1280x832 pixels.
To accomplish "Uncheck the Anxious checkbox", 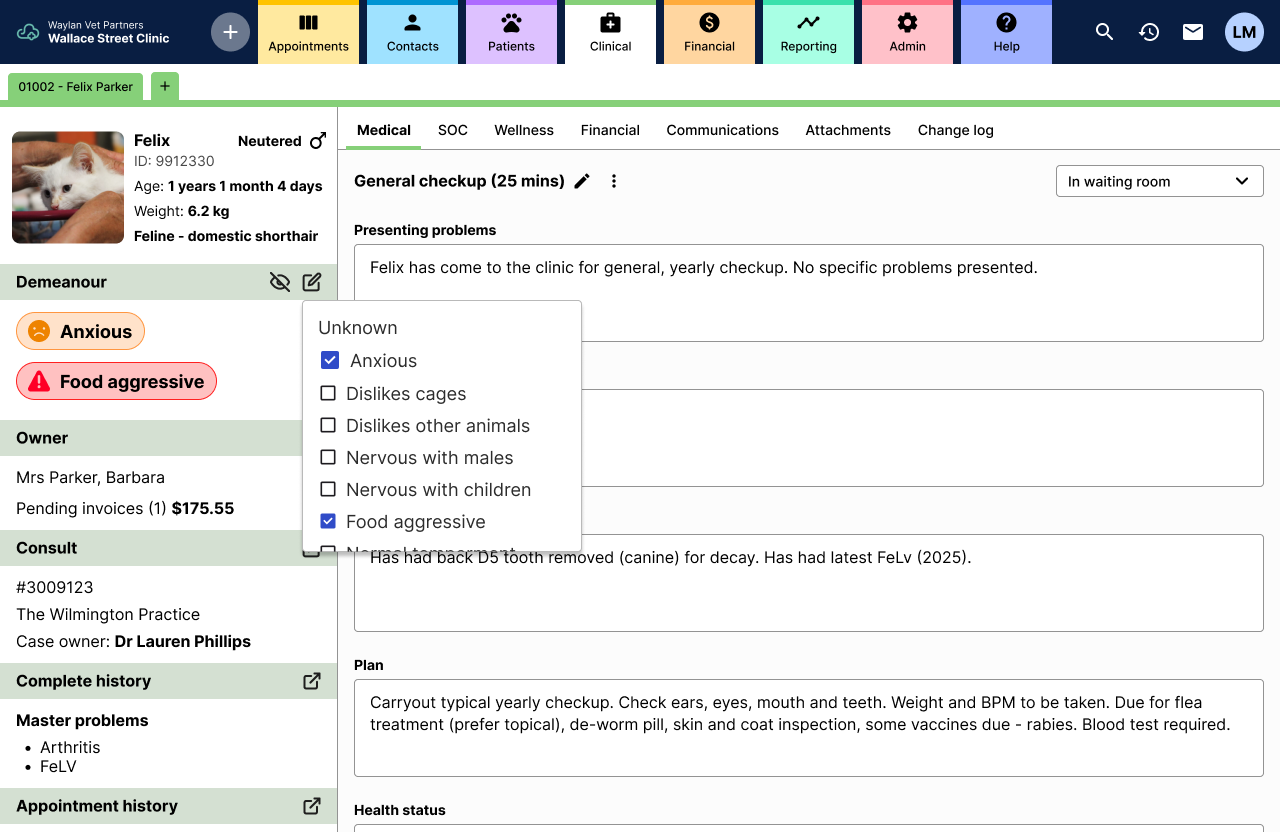I will (329, 360).
